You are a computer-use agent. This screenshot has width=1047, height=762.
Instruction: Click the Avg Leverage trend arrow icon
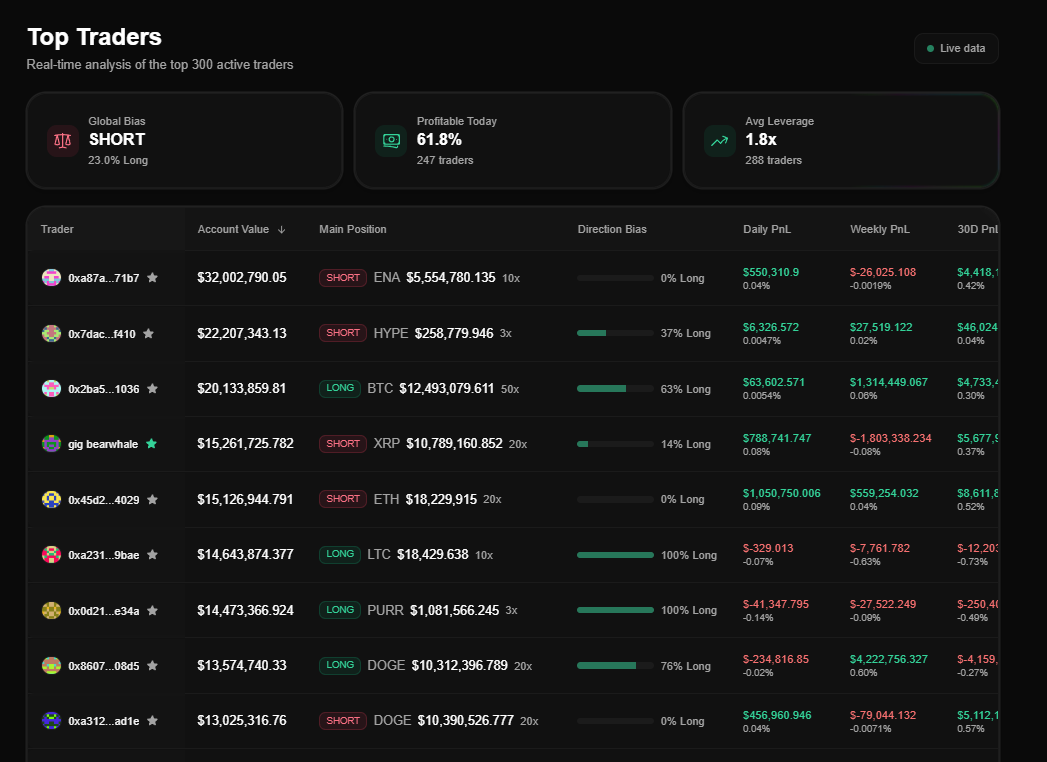click(719, 140)
